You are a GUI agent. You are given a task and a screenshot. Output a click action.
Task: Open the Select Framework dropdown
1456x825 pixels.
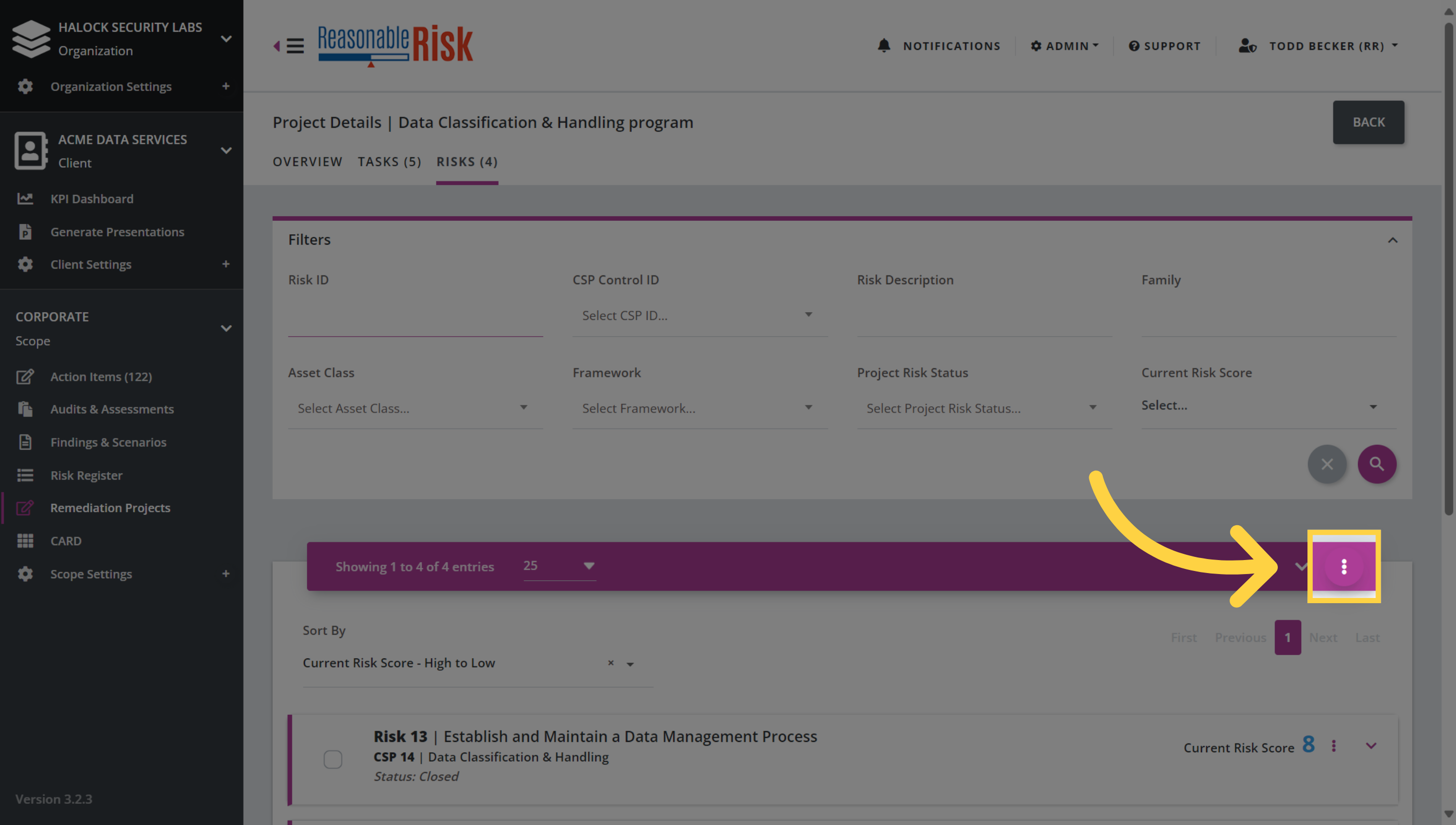click(700, 408)
